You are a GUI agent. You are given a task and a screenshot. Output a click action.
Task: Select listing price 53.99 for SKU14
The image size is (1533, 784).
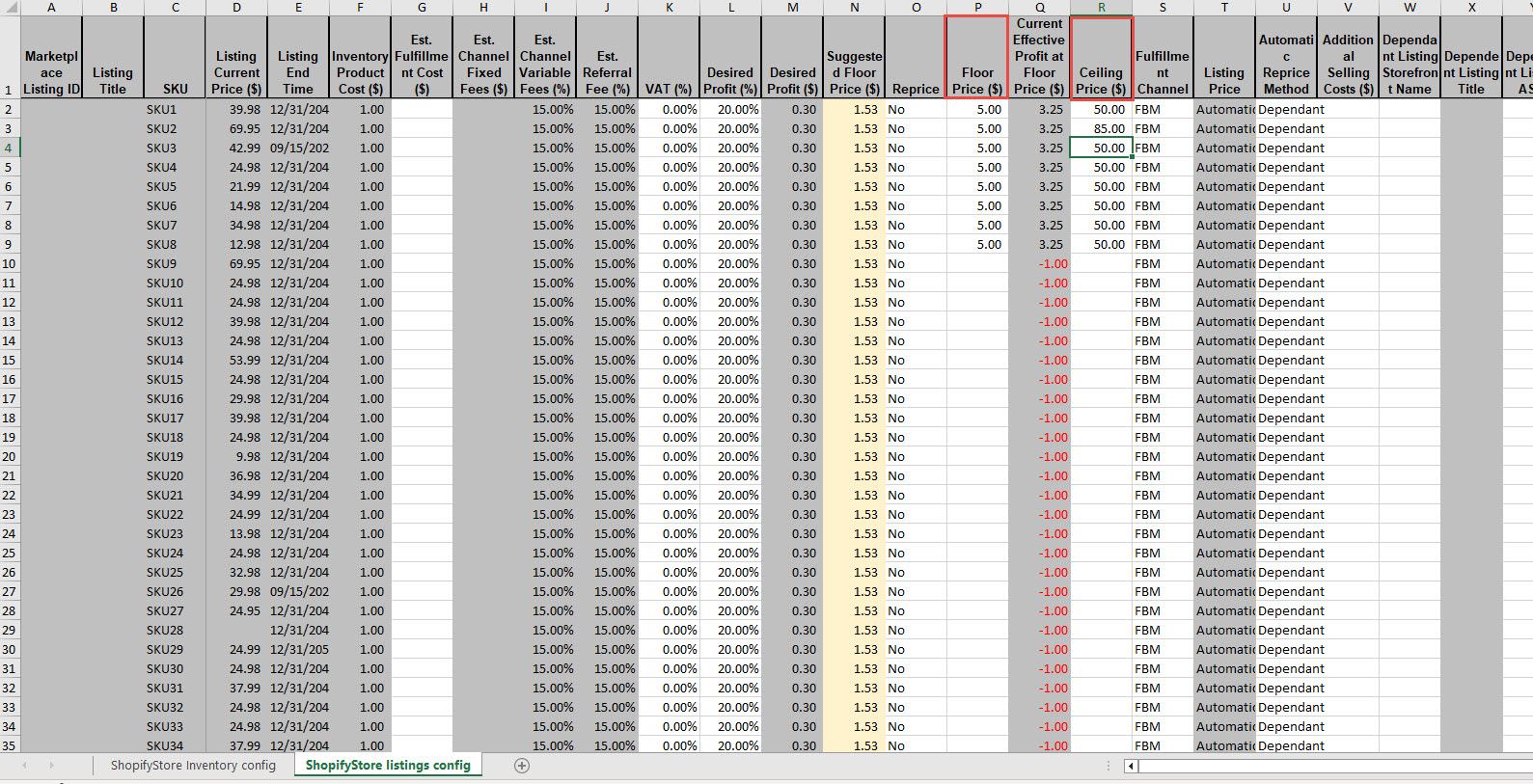click(x=236, y=360)
